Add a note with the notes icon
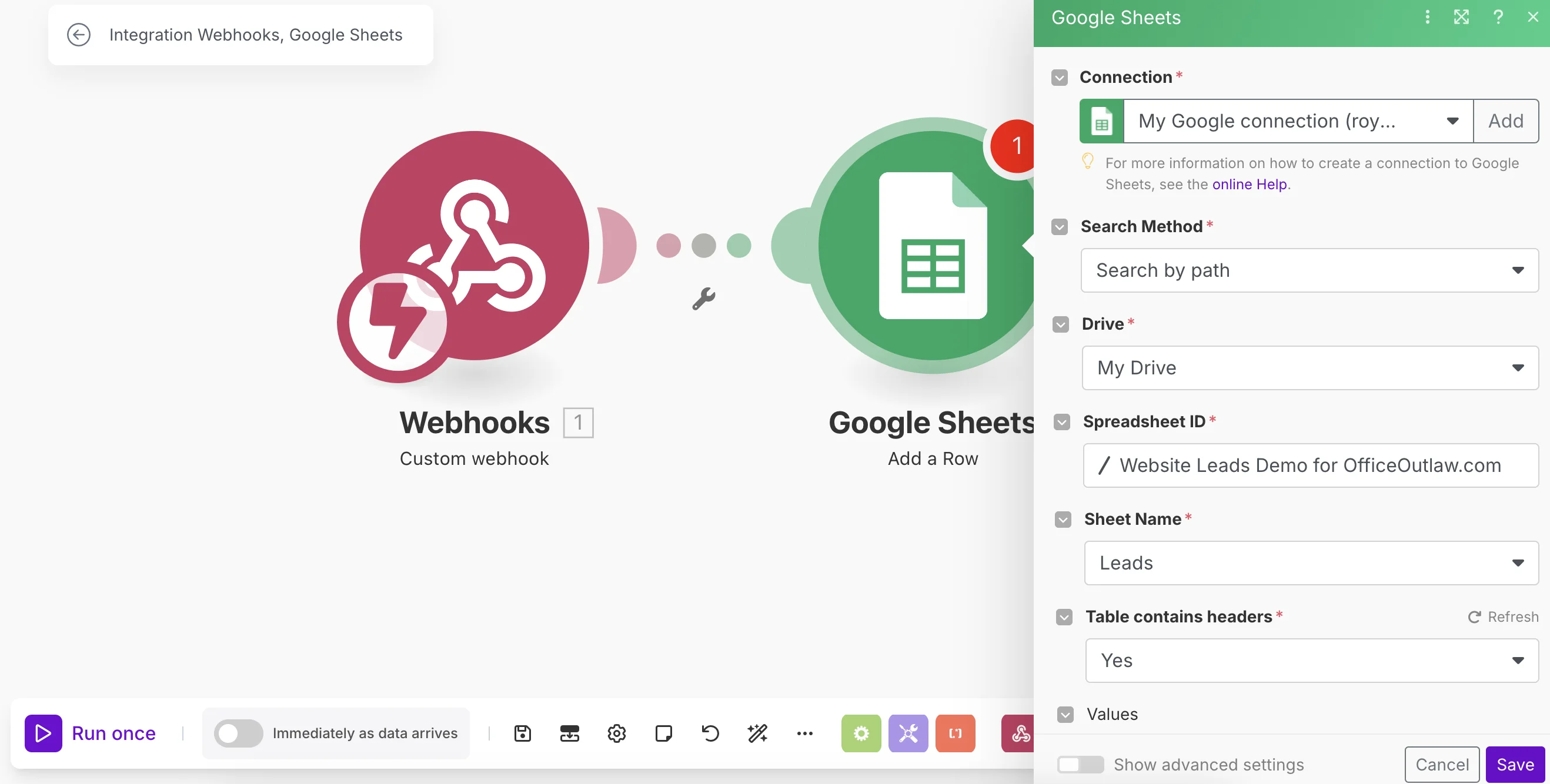 (663, 733)
